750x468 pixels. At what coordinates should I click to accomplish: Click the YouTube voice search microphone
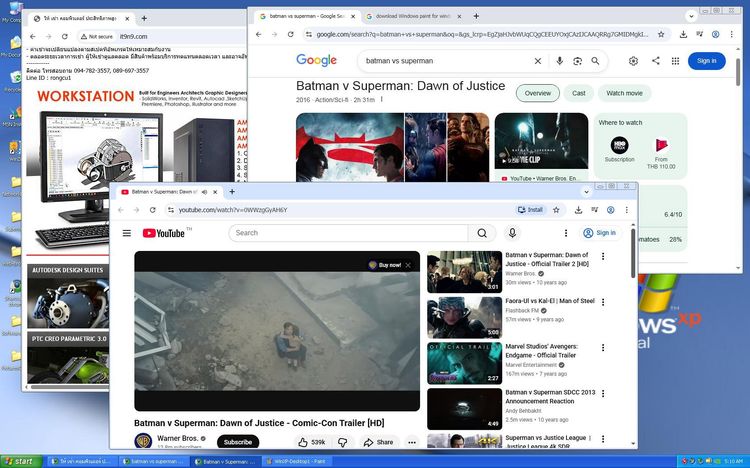point(512,233)
